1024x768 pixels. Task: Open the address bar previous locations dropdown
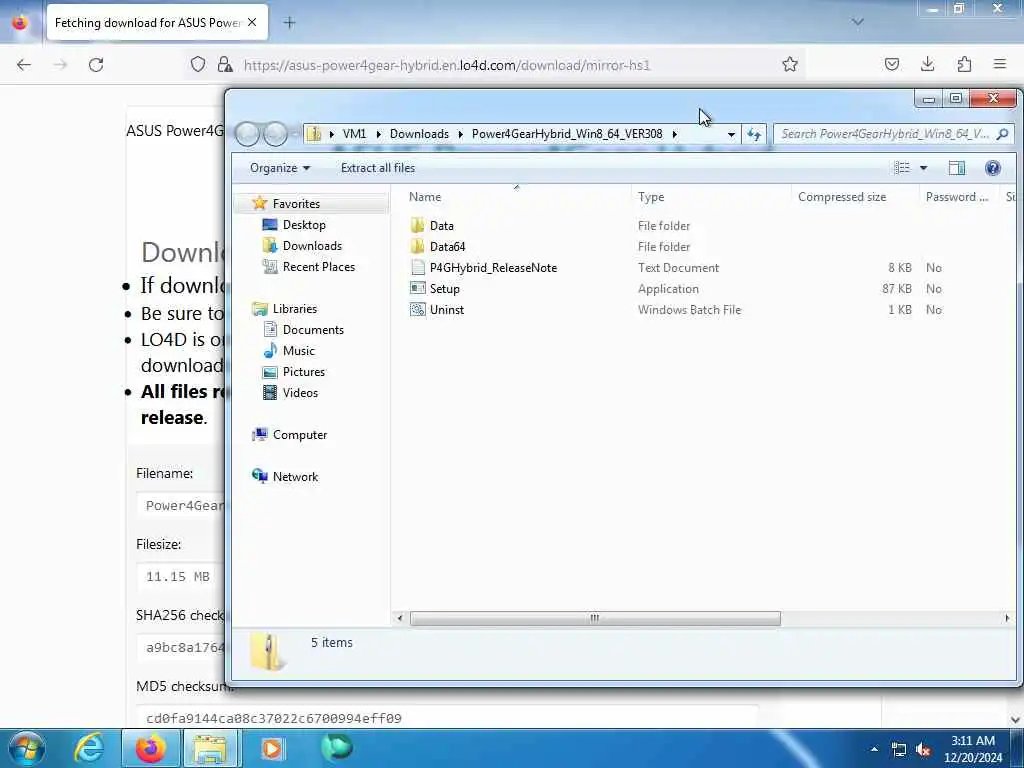pos(731,135)
